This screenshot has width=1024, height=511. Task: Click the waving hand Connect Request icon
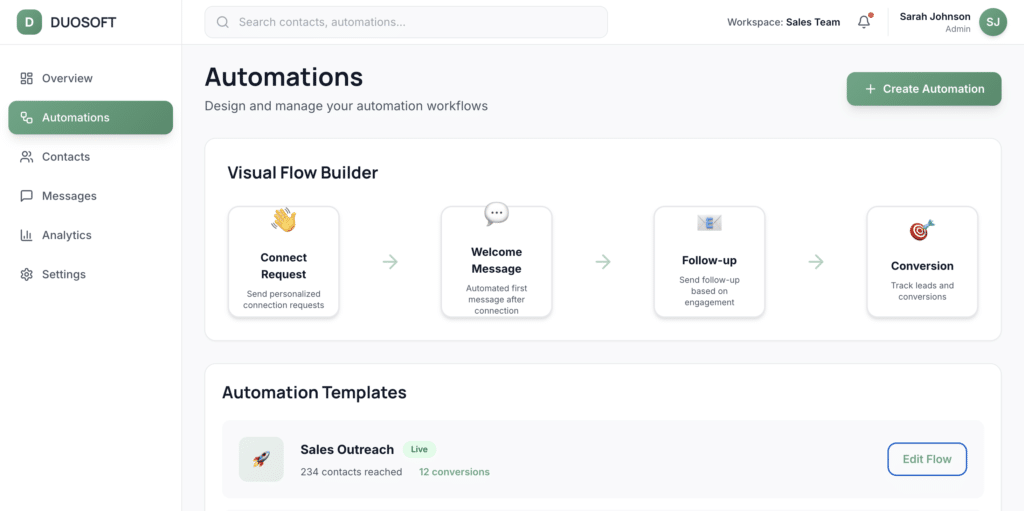[284, 220]
